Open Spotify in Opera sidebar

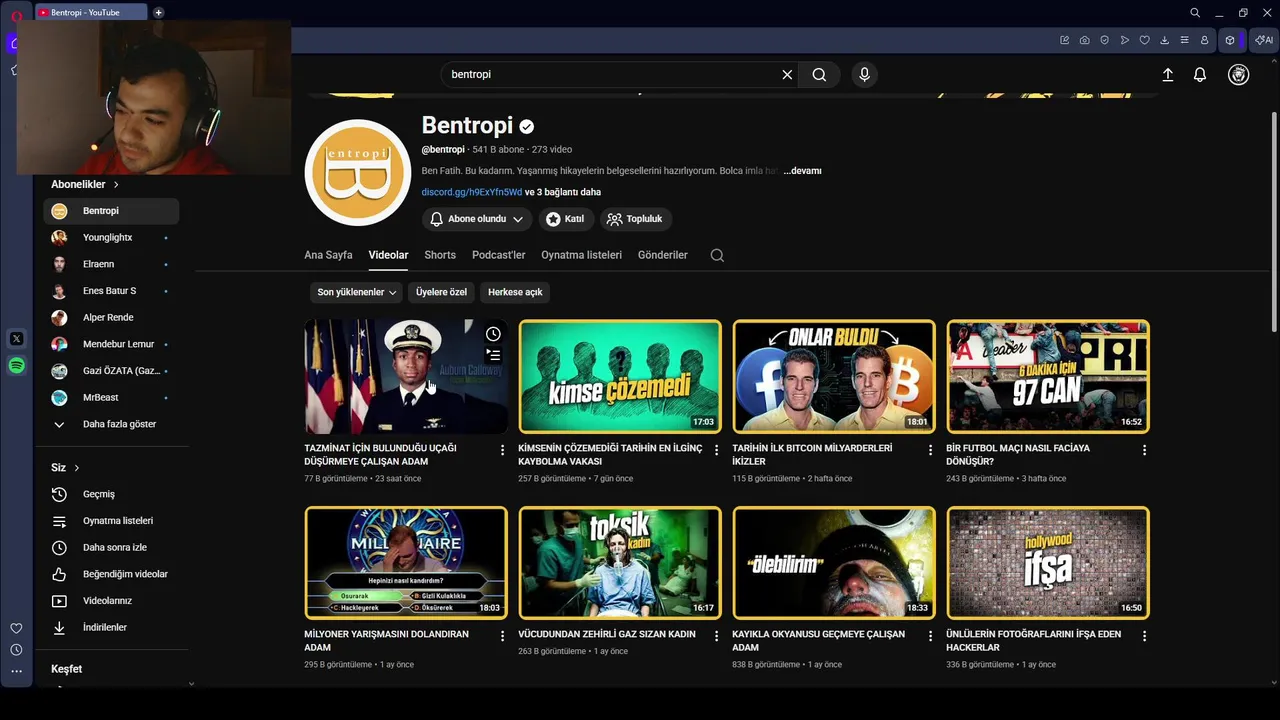tap(16, 366)
